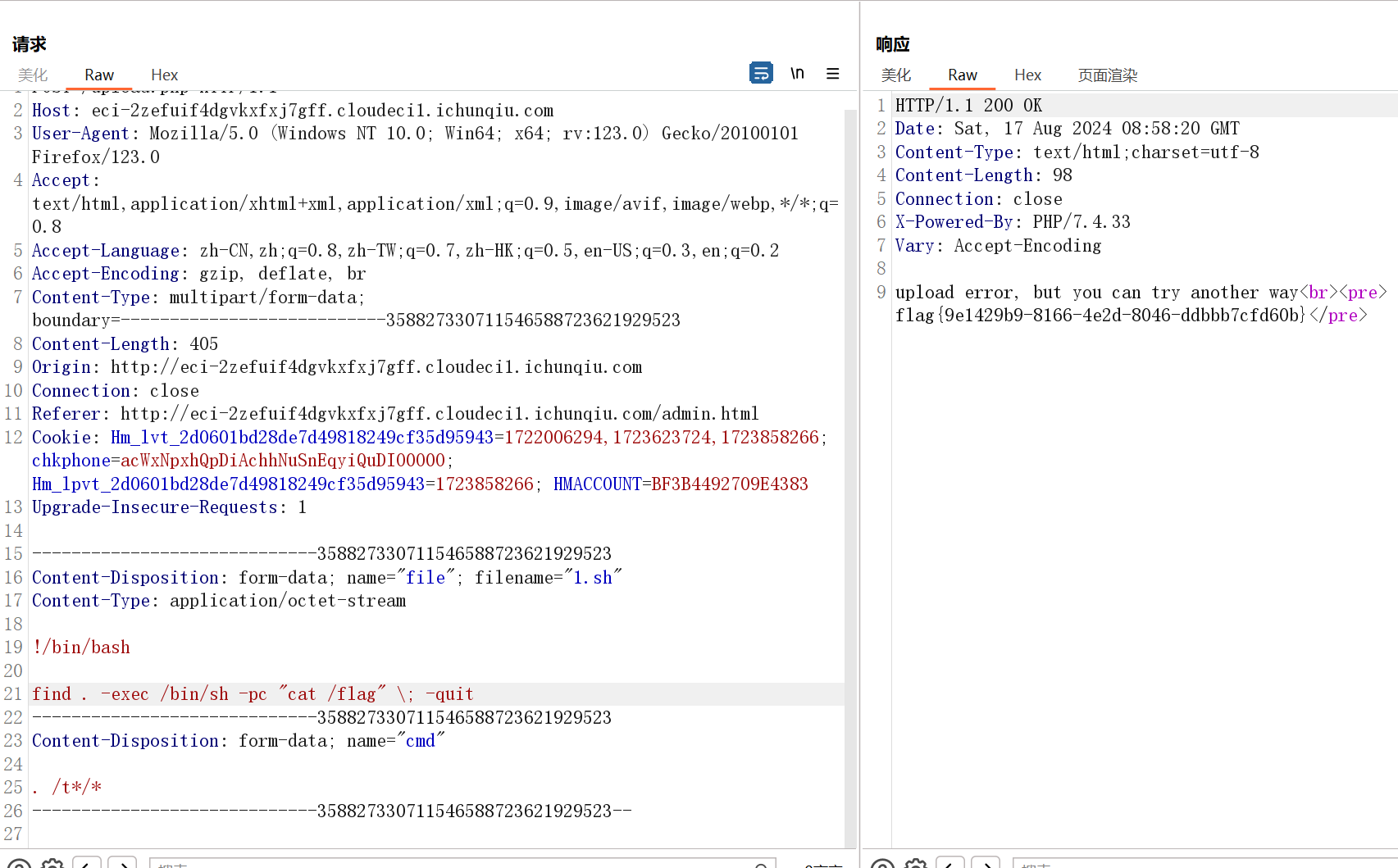
Task: Click the Host header name
Action: point(51,110)
